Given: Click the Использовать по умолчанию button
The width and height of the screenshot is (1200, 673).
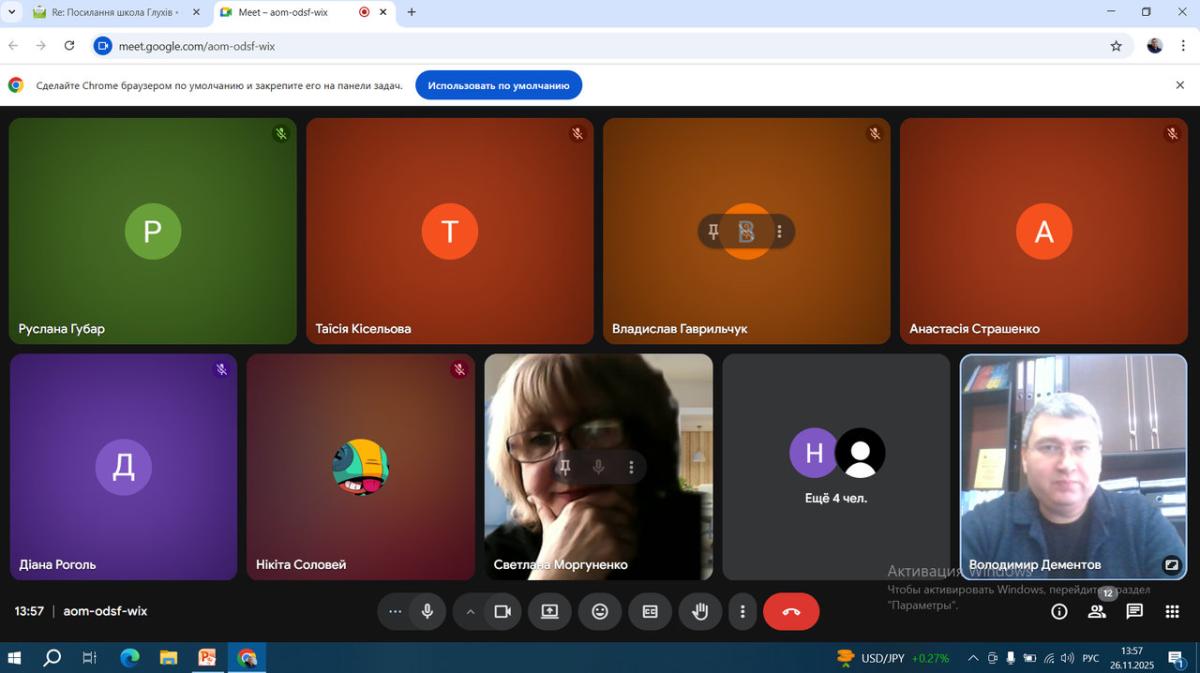Looking at the screenshot, I should click(x=498, y=86).
